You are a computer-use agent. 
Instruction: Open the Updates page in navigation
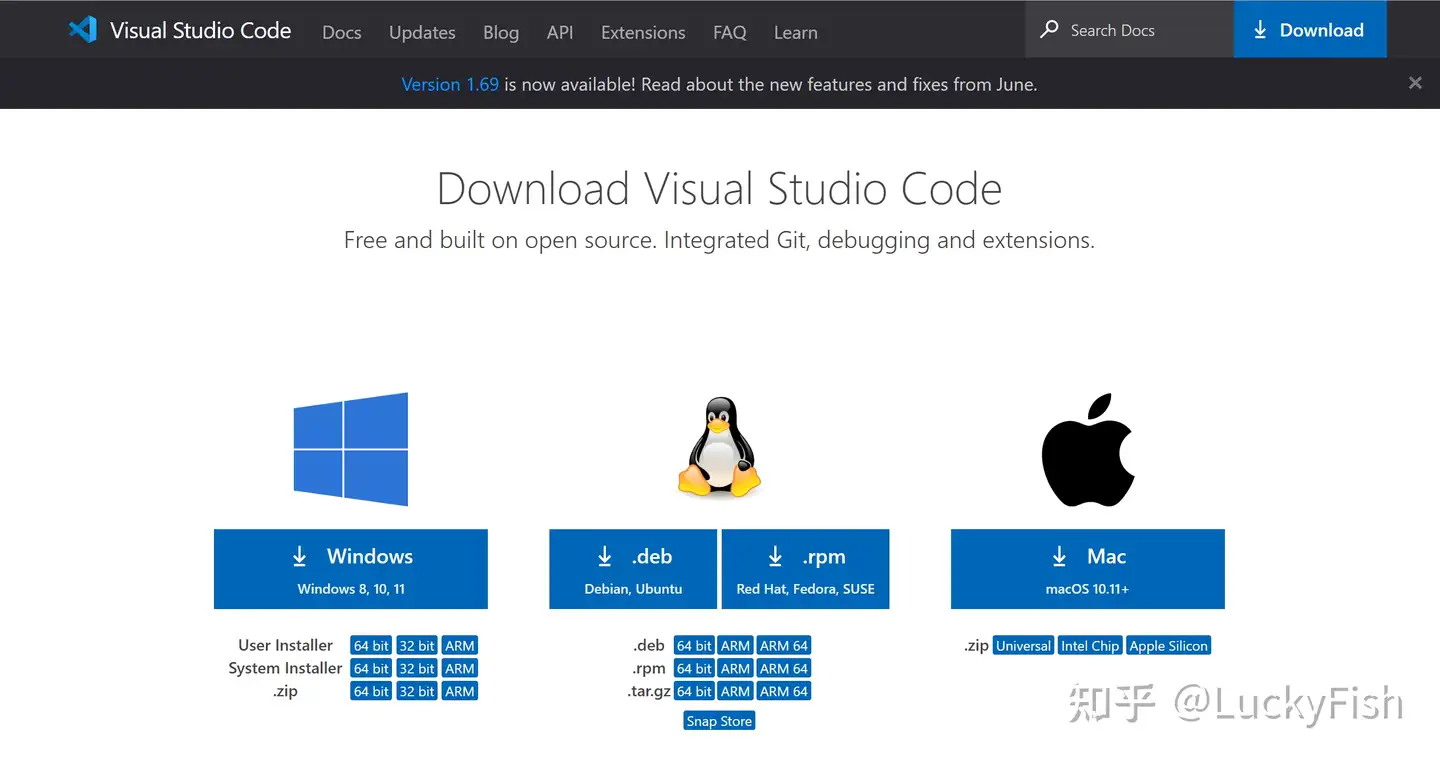(x=422, y=32)
